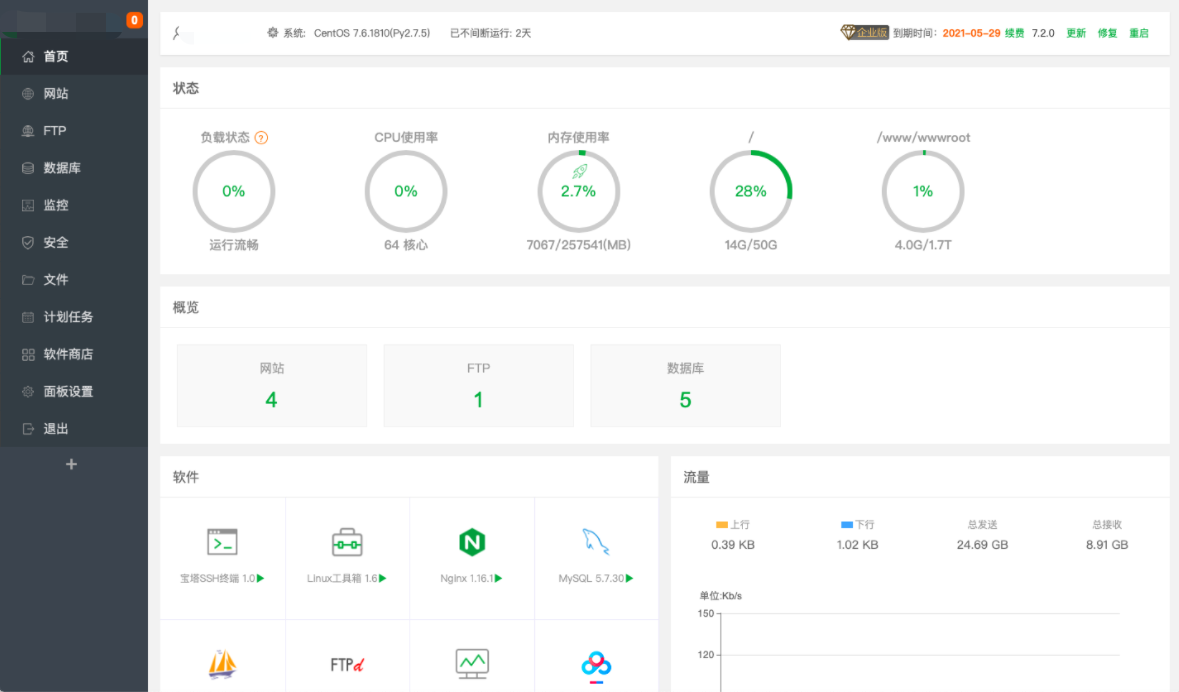Open the FTP overview card showing 1
This screenshot has width=1179, height=692.
(x=479, y=386)
